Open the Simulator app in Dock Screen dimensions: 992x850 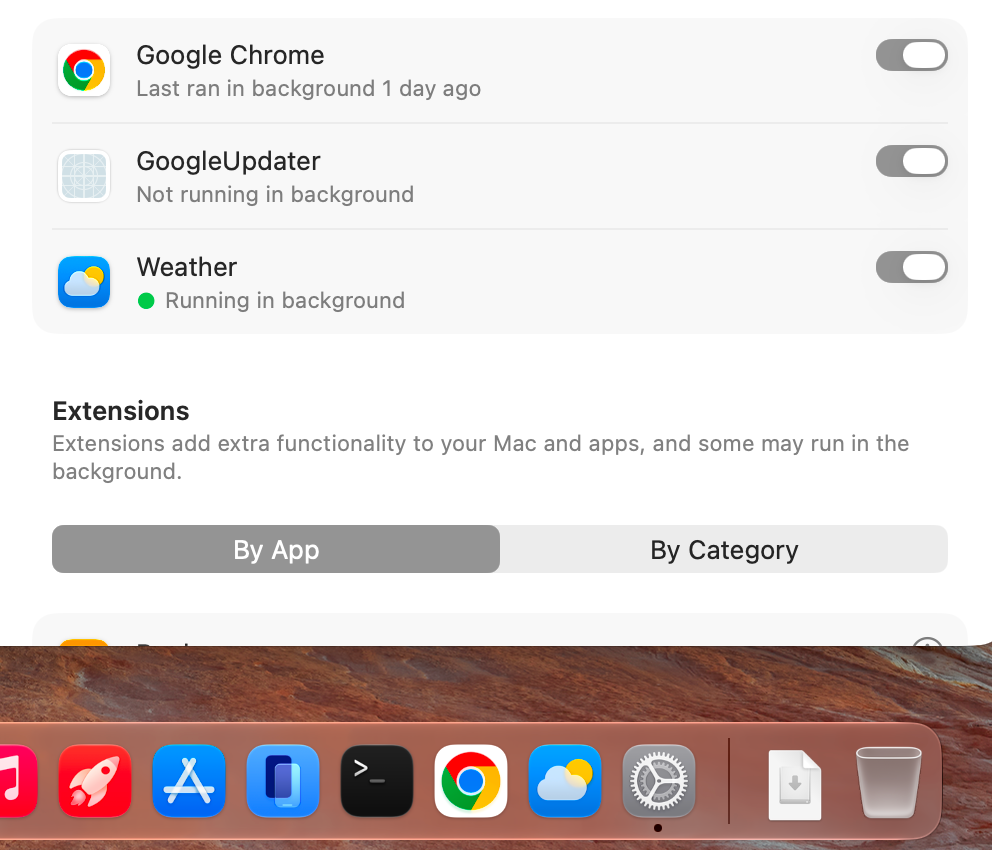(283, 781)
